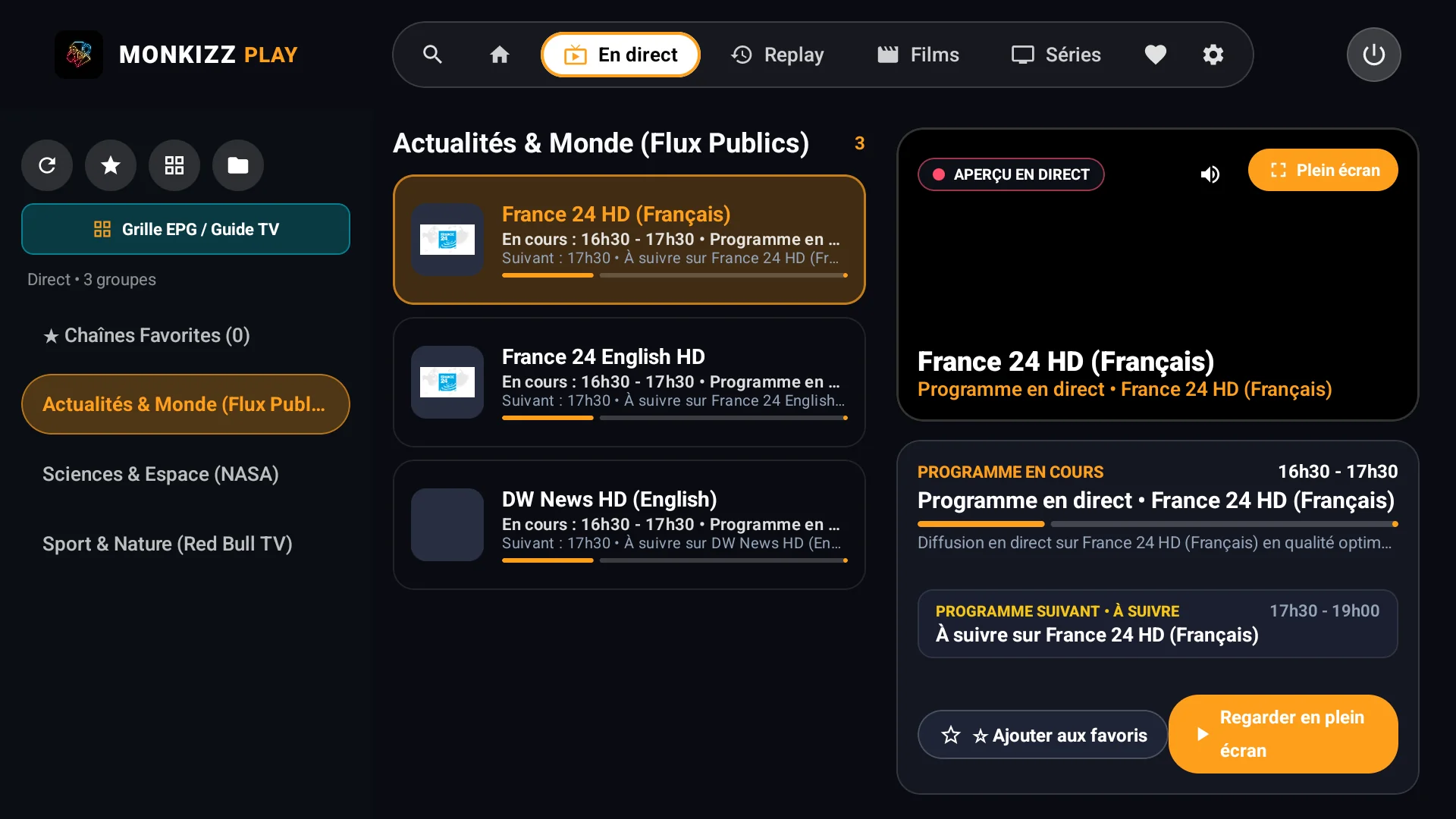Go to the home icon
The height and width of the screenshot is (819, 1456).
[x=499, y=55]
